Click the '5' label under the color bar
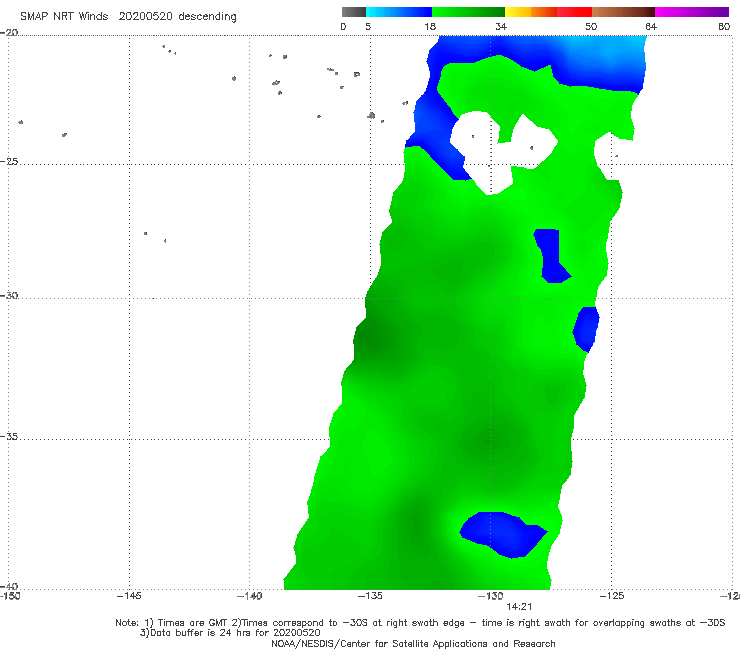740x650 pixels. point(368,27)
